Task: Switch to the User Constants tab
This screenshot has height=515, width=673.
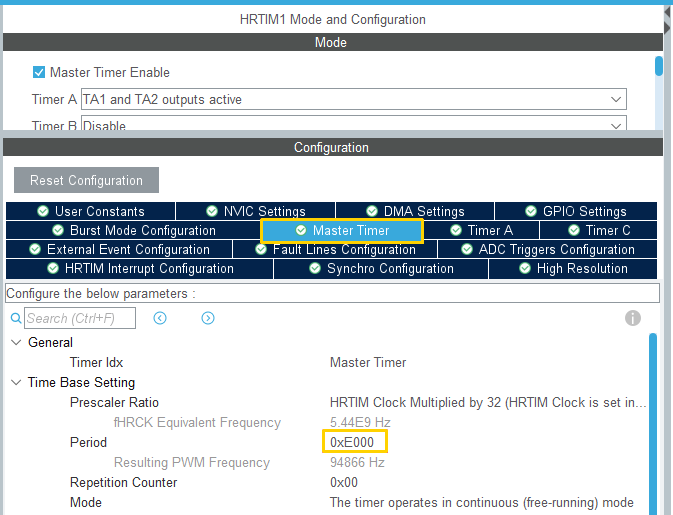Action: tap(91, 211)
